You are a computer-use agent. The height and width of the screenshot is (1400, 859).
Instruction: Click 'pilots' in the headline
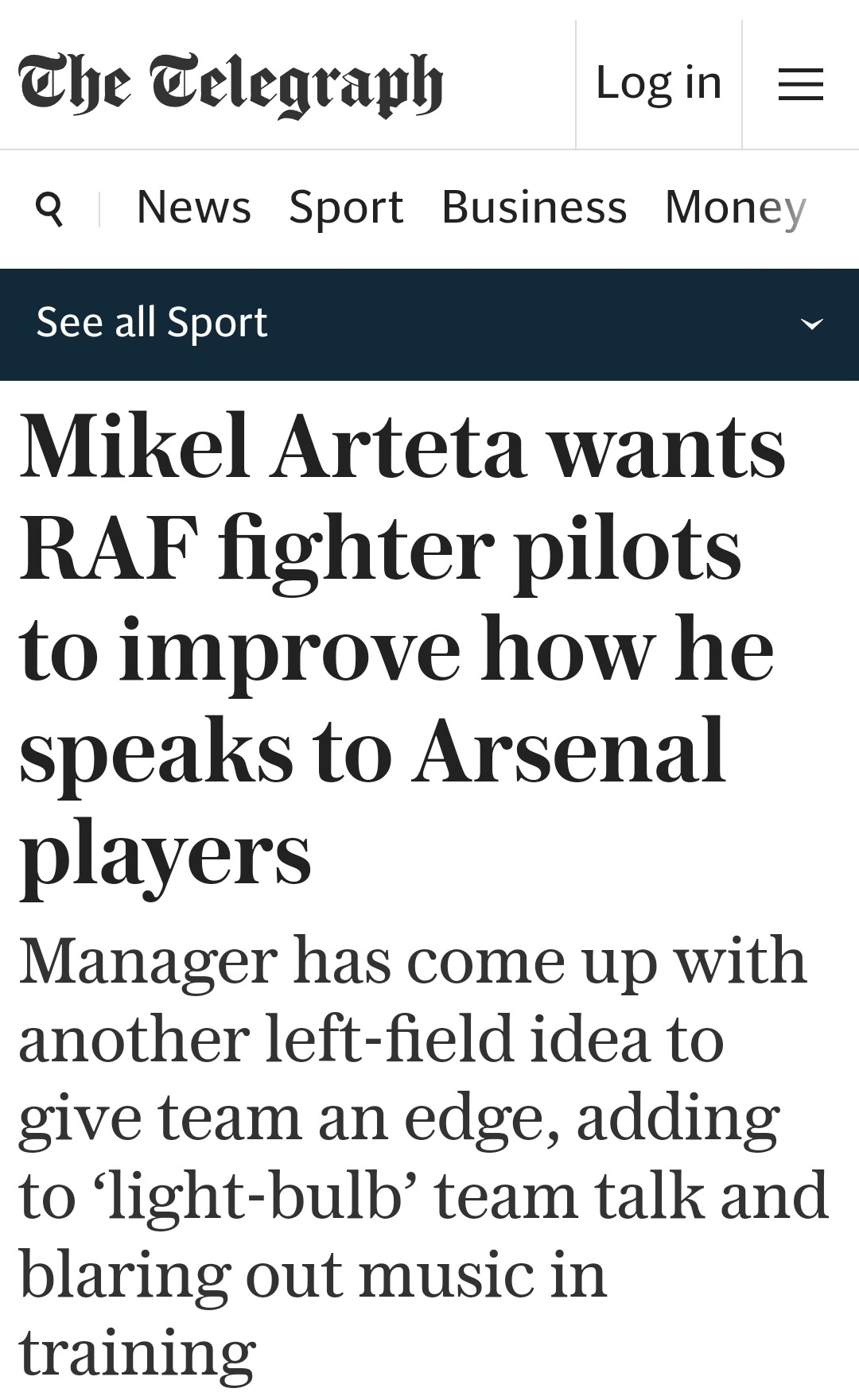point(628,547)
